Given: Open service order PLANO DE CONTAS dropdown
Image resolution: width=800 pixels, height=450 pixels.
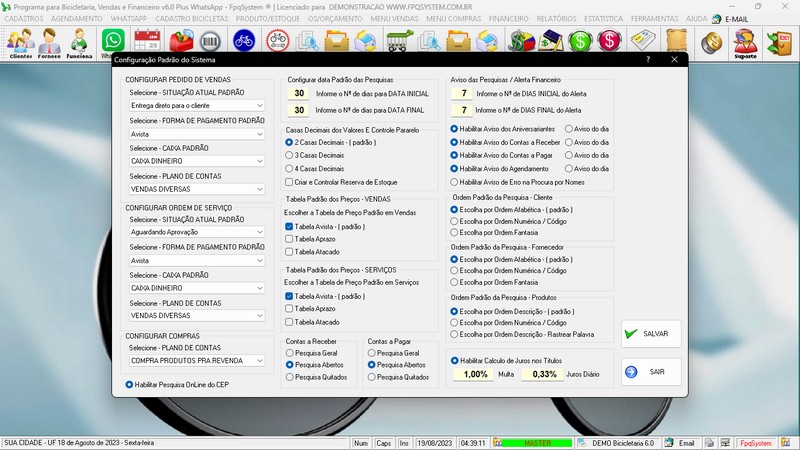Looking at the screenshot, I should point(197,316).
